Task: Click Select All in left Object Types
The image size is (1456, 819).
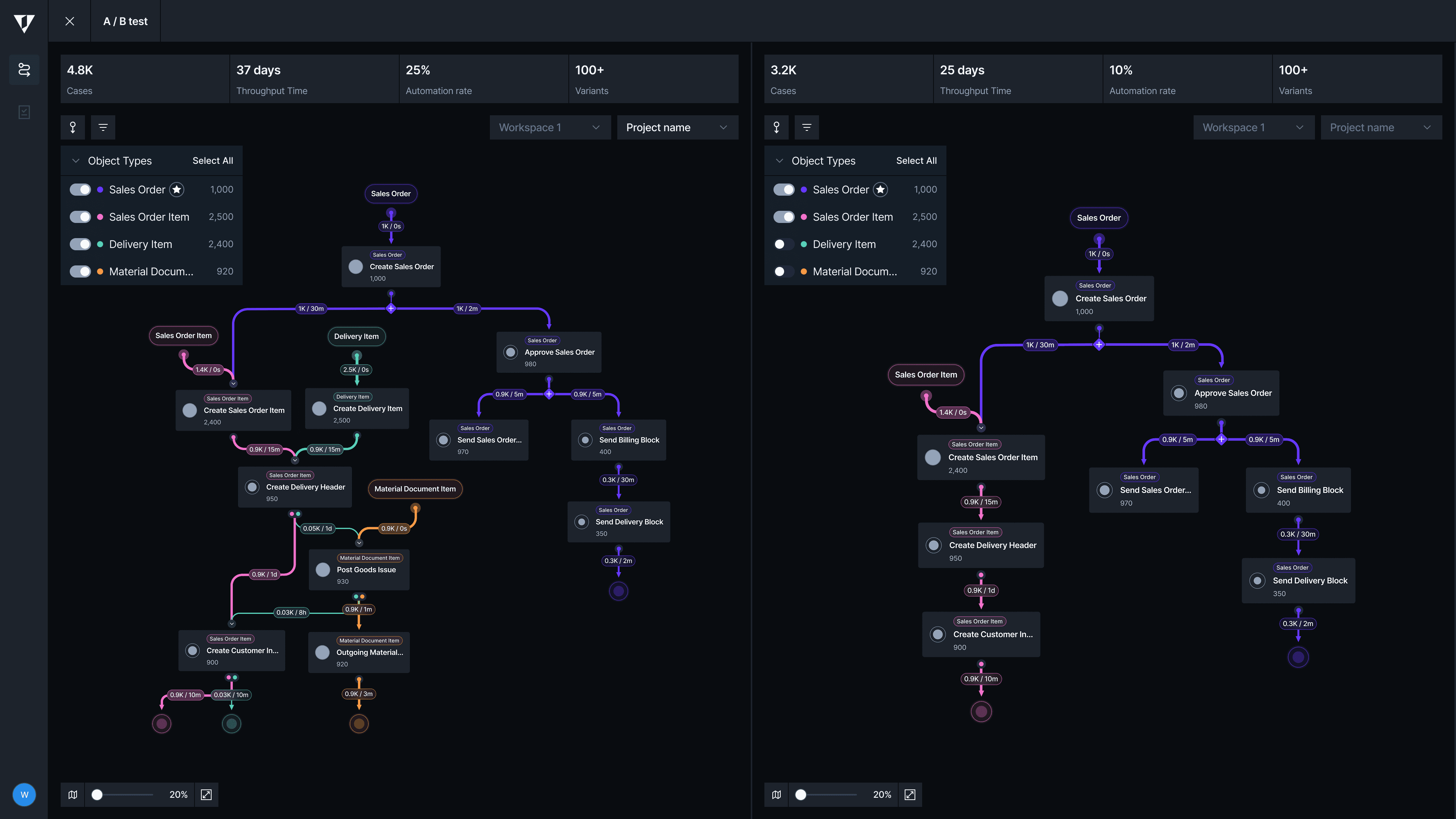Action: 212,160
